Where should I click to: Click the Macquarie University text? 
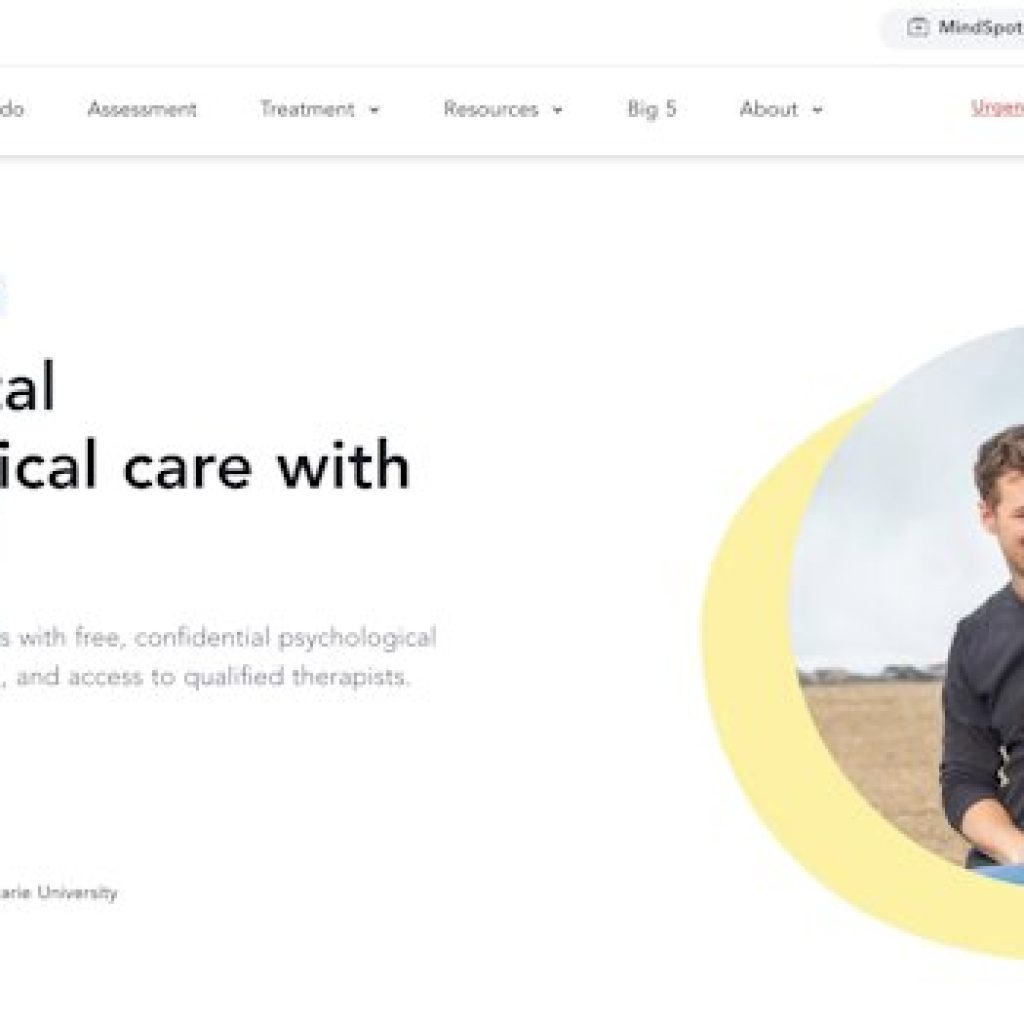(x=59, y=892)
